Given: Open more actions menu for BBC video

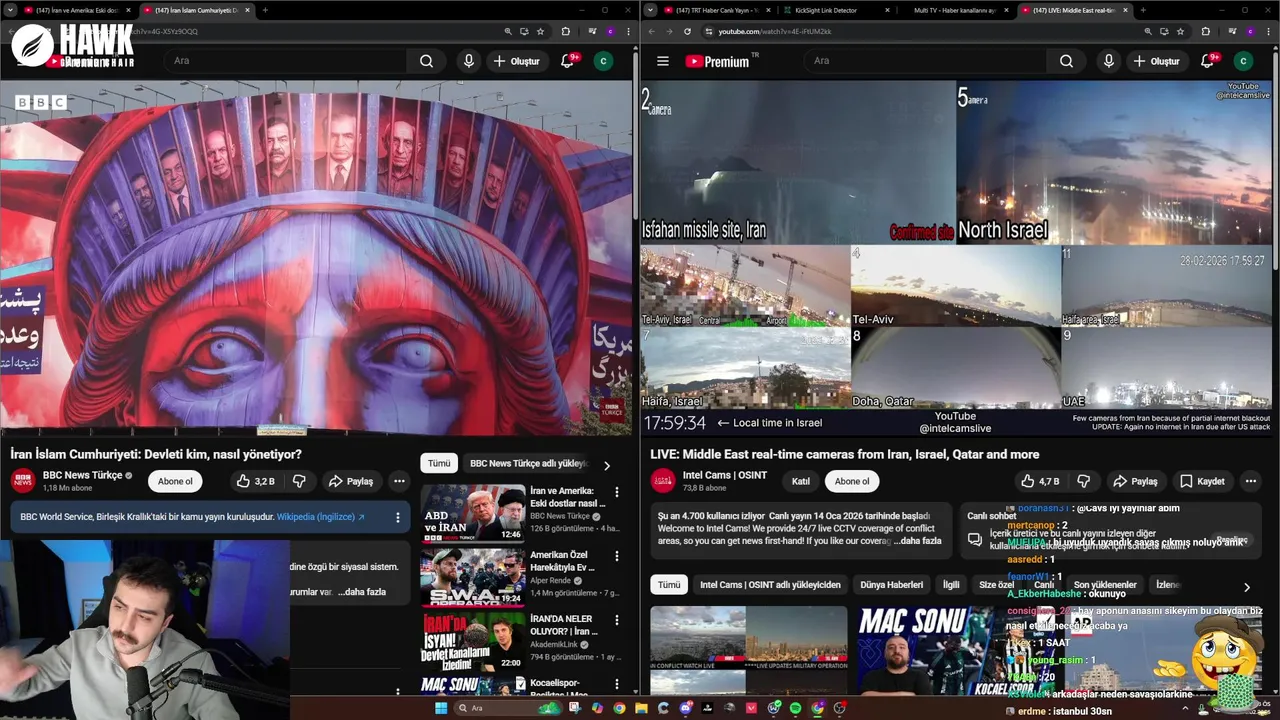Looking at the screenshot, I should (x=399, y=481).
